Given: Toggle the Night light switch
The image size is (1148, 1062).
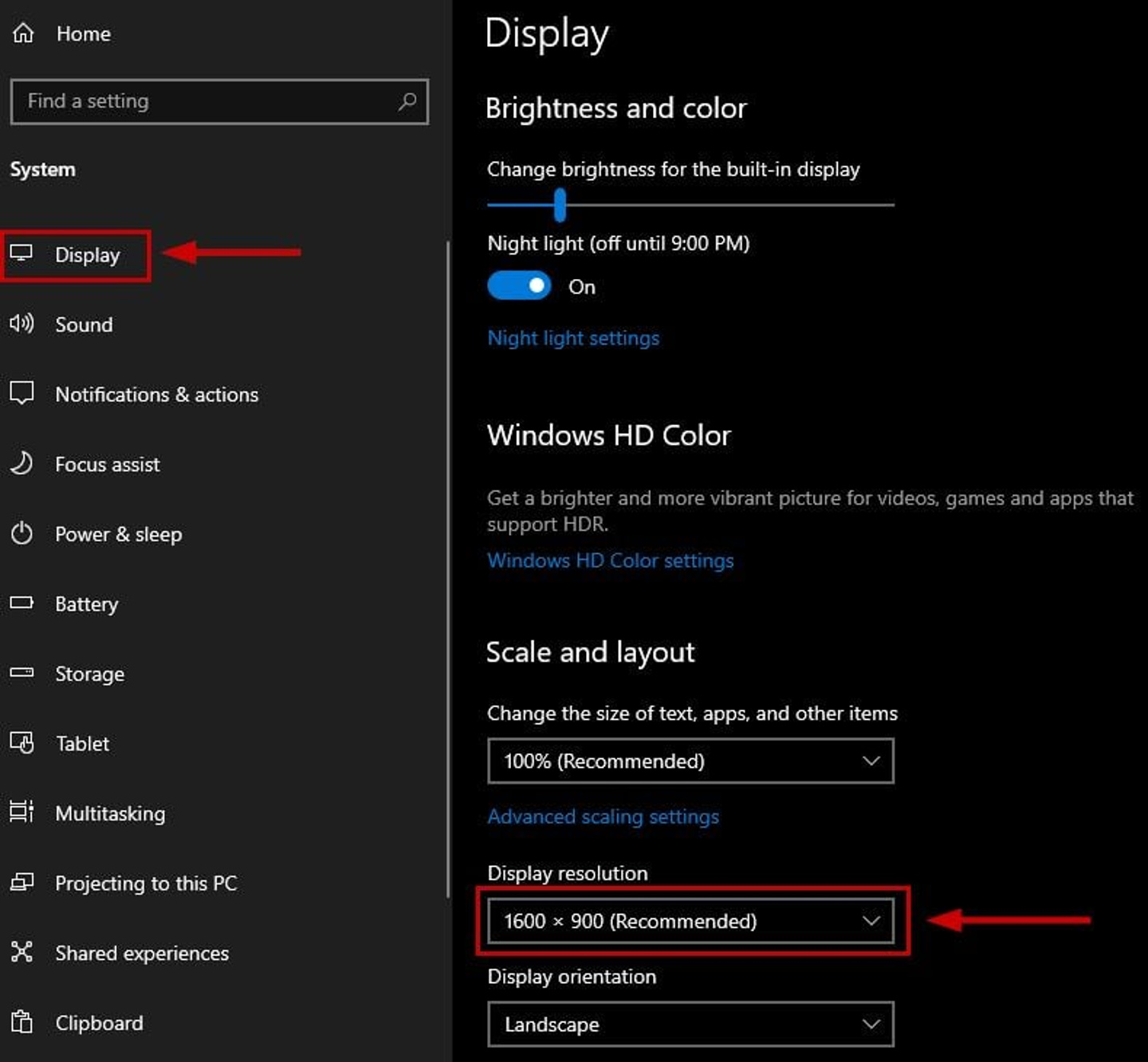Looking at the screenshot, I should (x=519, y=285).
